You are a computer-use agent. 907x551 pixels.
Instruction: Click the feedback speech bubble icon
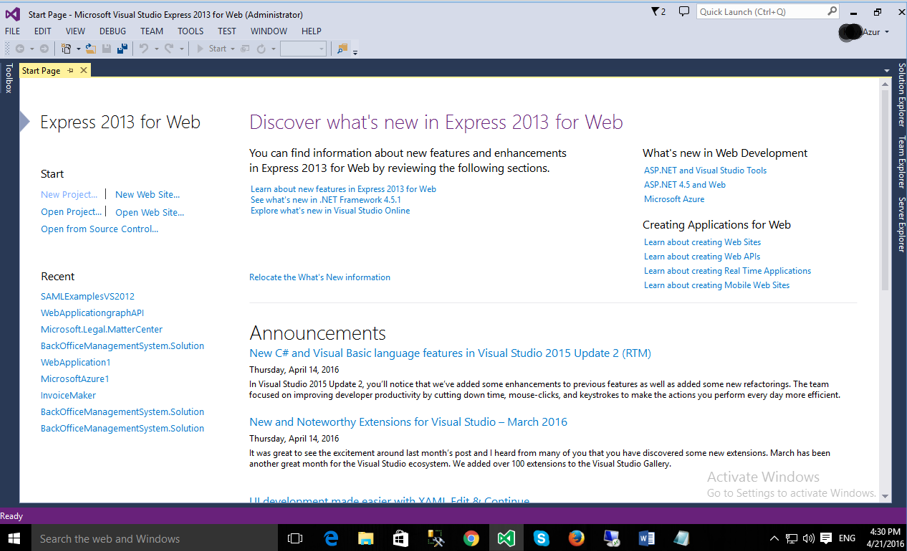tap(684, 12)
